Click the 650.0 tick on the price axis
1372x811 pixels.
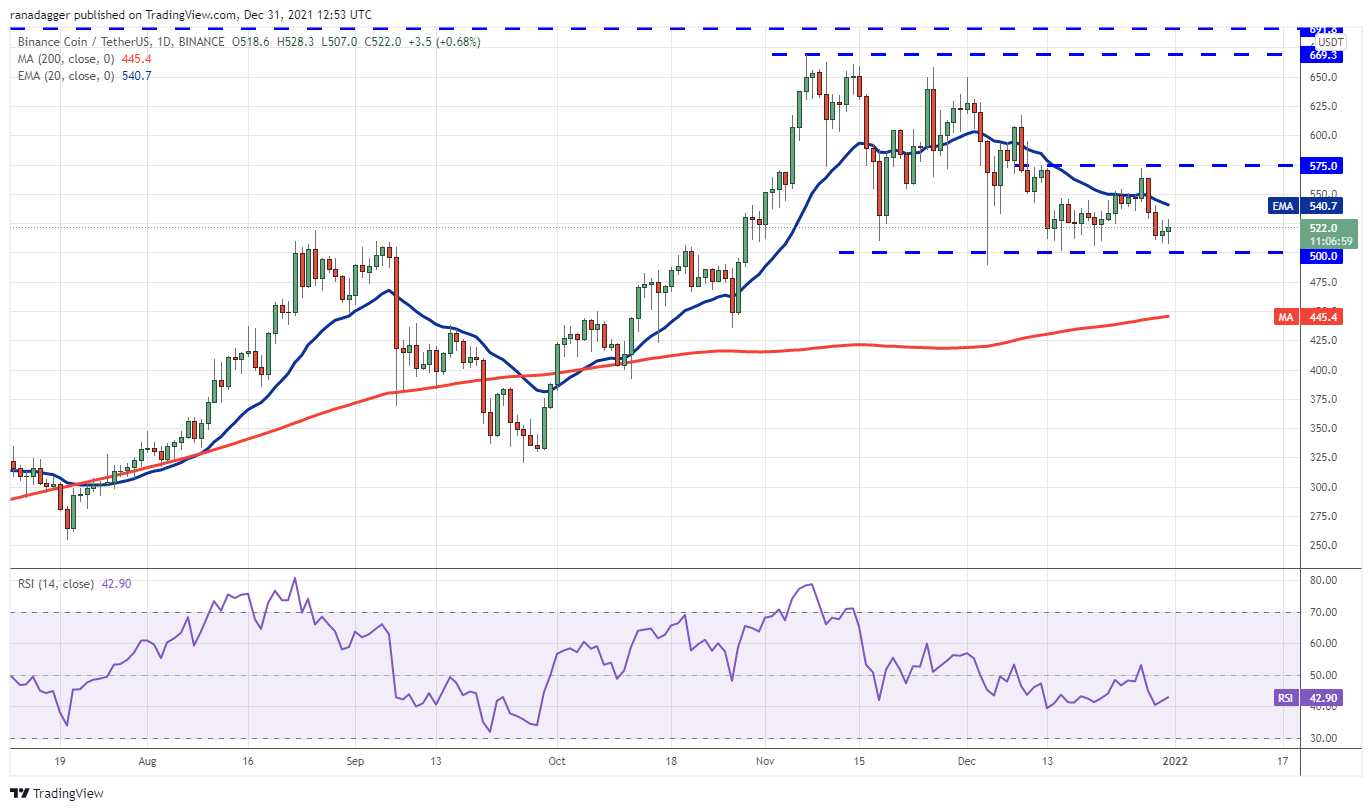coord(1325,77)
